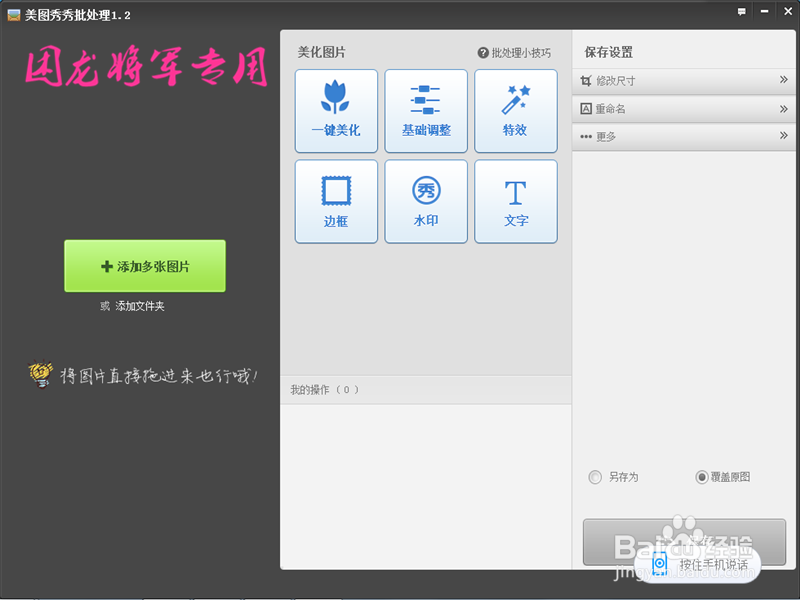
Task: Click the 美化图片 heading
Action: coord(321,52)
